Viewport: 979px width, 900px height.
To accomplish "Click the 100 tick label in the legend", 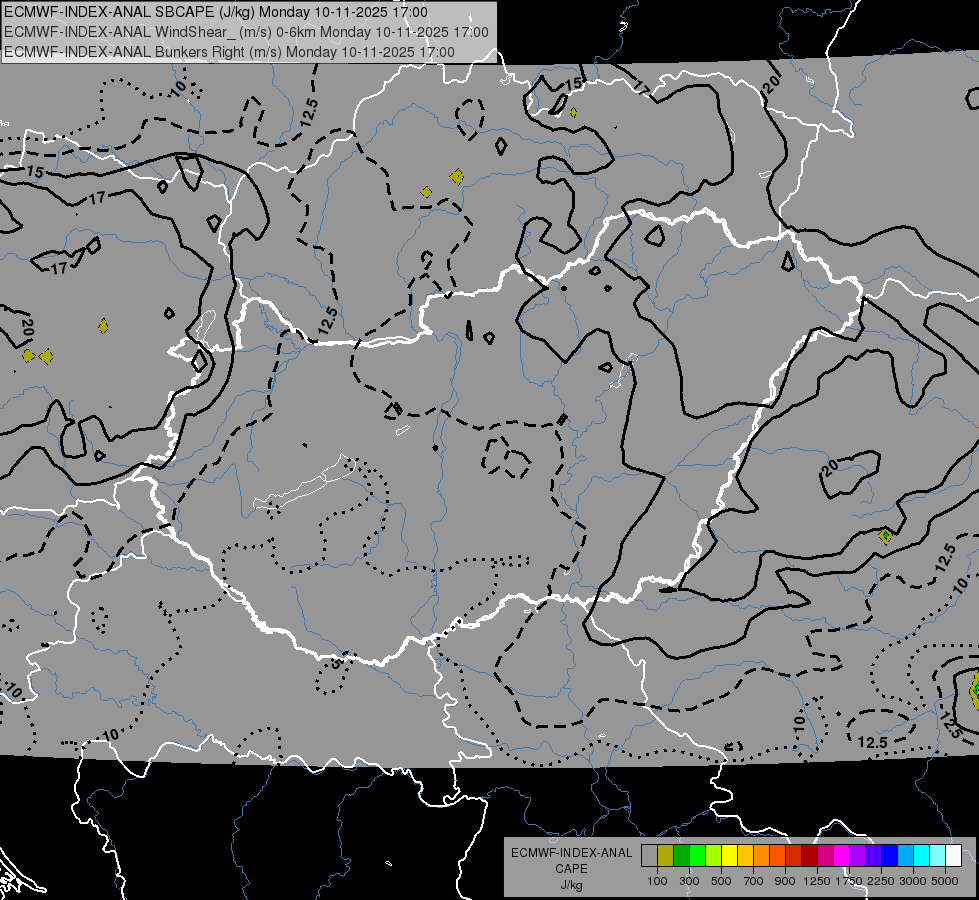I will point(657,881).
